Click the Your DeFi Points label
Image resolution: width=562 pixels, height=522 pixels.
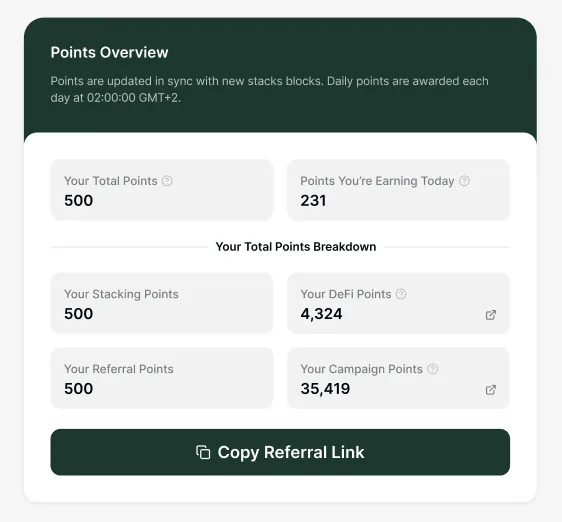[346, 294]
